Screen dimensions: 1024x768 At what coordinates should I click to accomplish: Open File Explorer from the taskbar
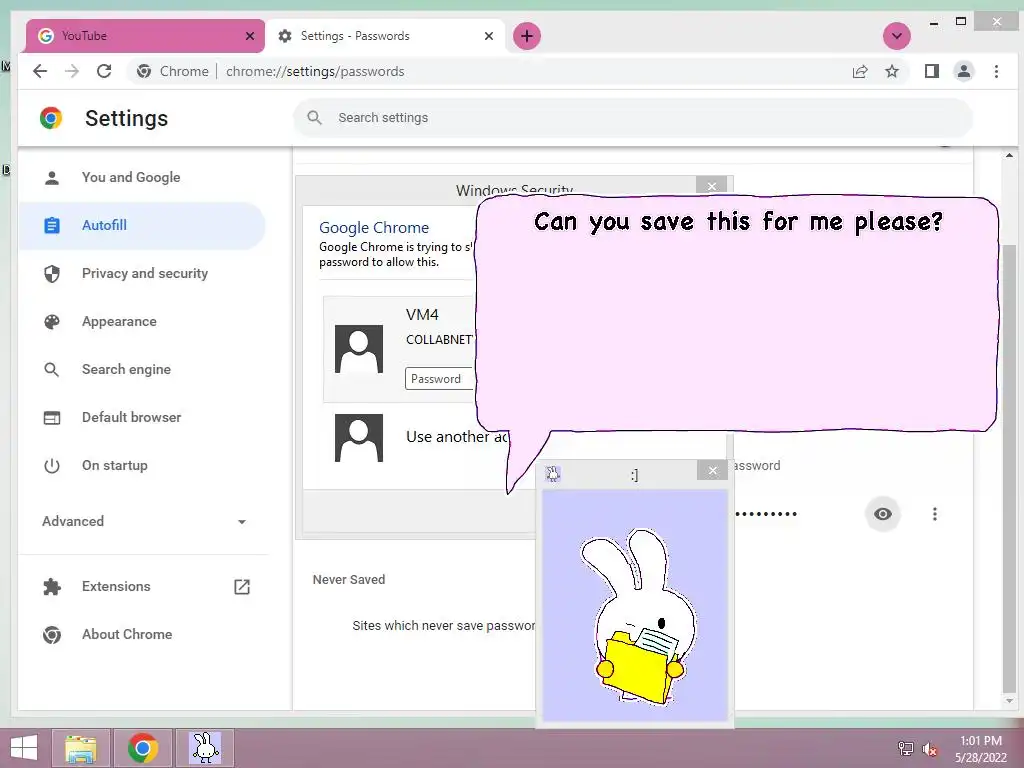[81, 748]
